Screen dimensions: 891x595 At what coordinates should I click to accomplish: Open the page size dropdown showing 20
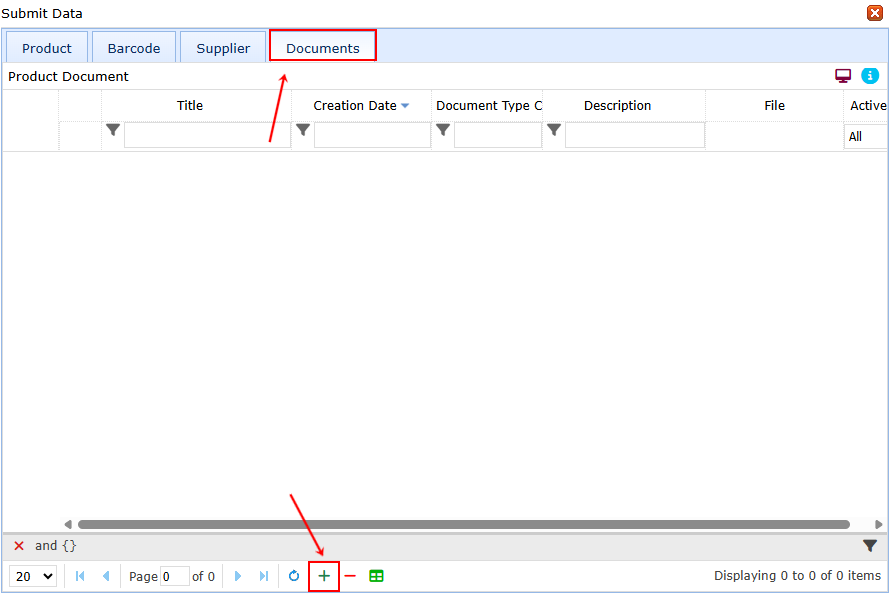pyautogui.click(x=32, y=575)
